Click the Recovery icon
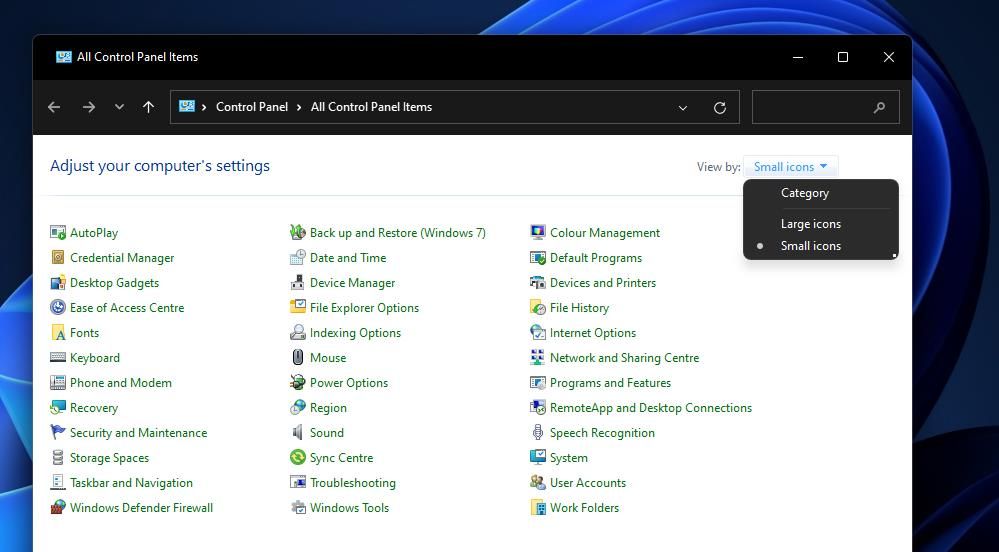The image size is (999, 552). (x=58, y=407)
